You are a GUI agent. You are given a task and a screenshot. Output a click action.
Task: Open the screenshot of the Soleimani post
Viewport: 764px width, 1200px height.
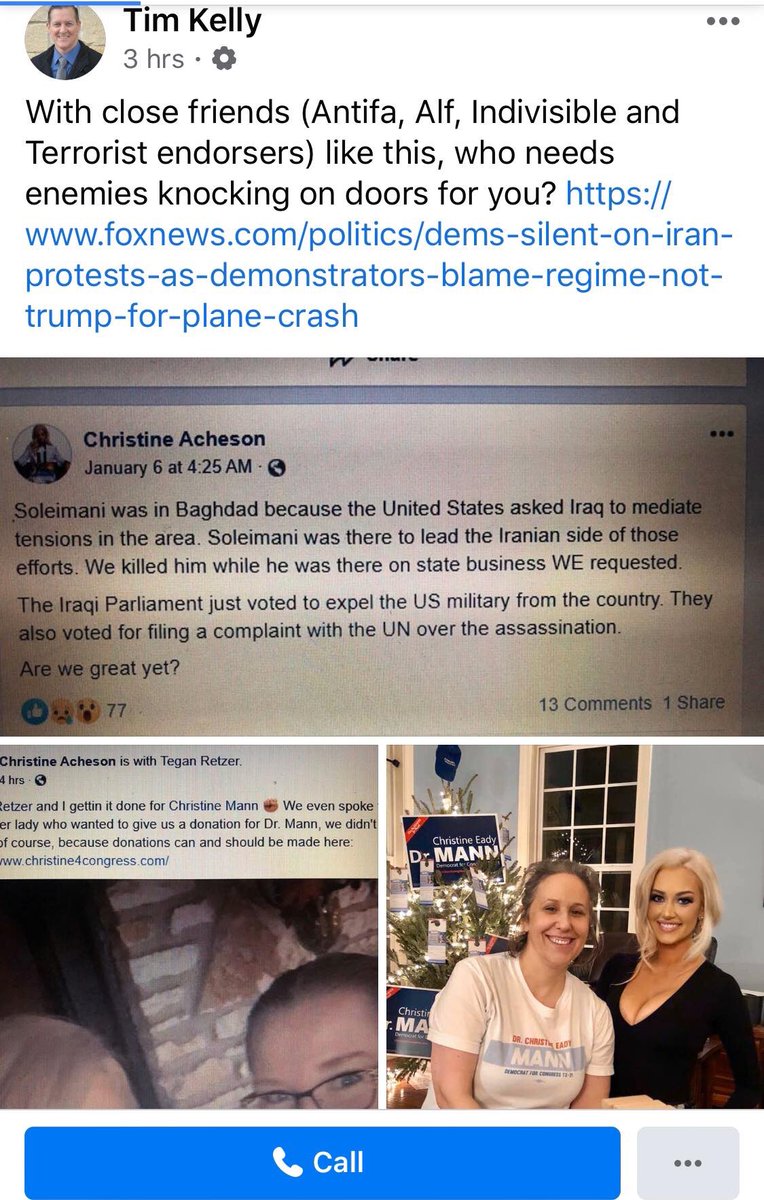click(382, 547)
